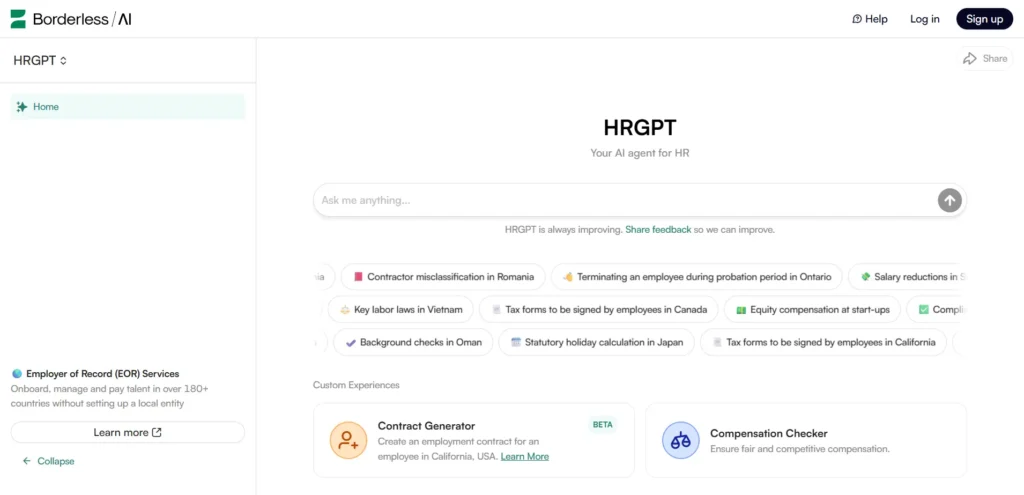Click the sparkle icon next to Home
Viewport: 1024px width, 495px height.
22,107
